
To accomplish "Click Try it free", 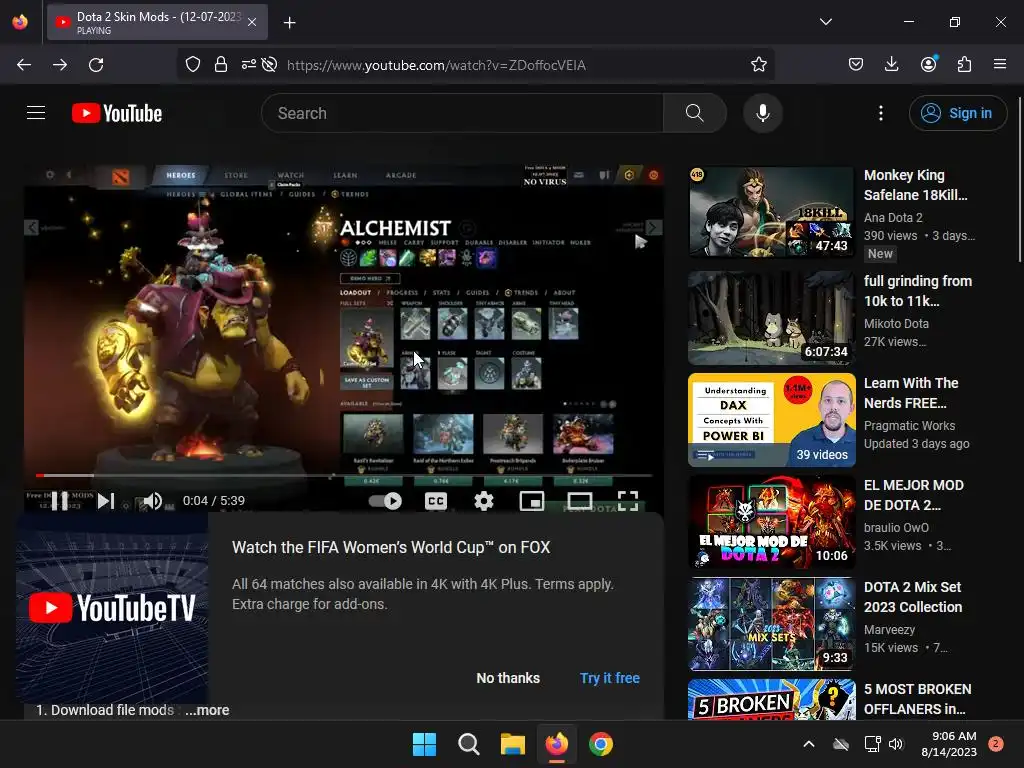I will pos(610,678).
